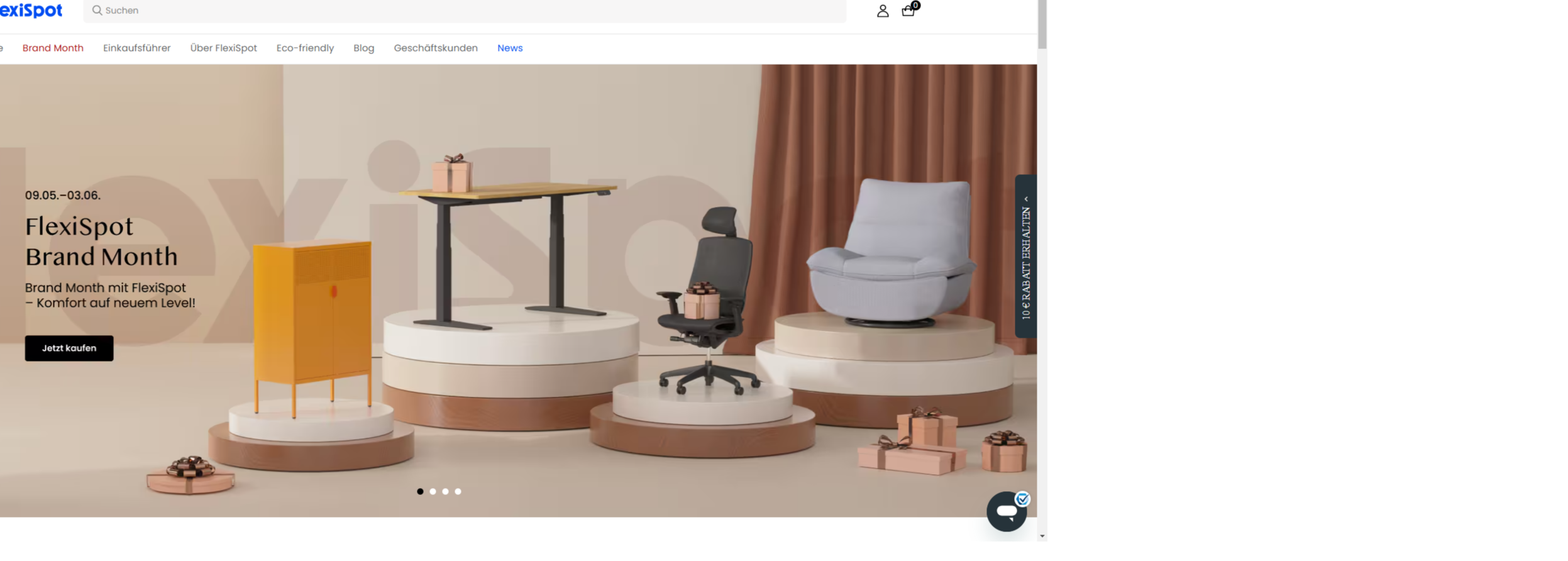The width and height of the screenshot is (1568, 561).
Task: Open News menu item
Action: point(510,48)
